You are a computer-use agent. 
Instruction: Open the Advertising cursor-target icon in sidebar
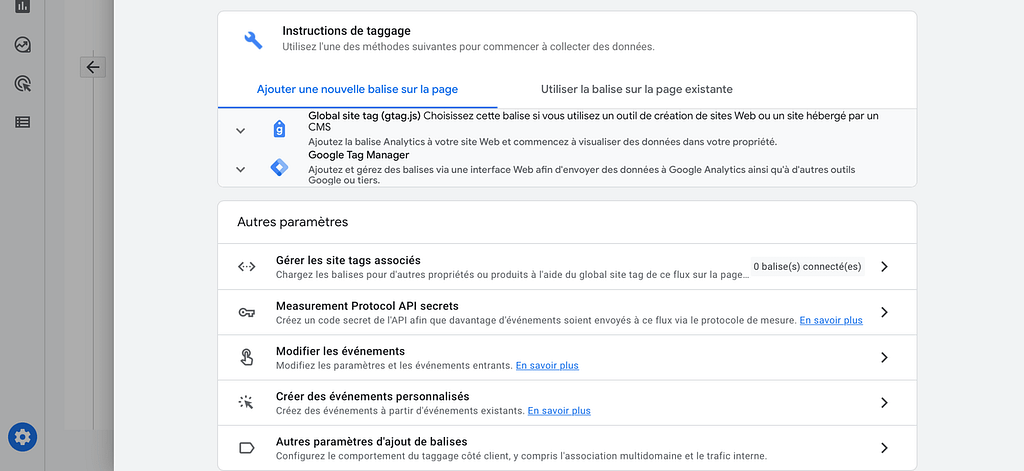22,84
